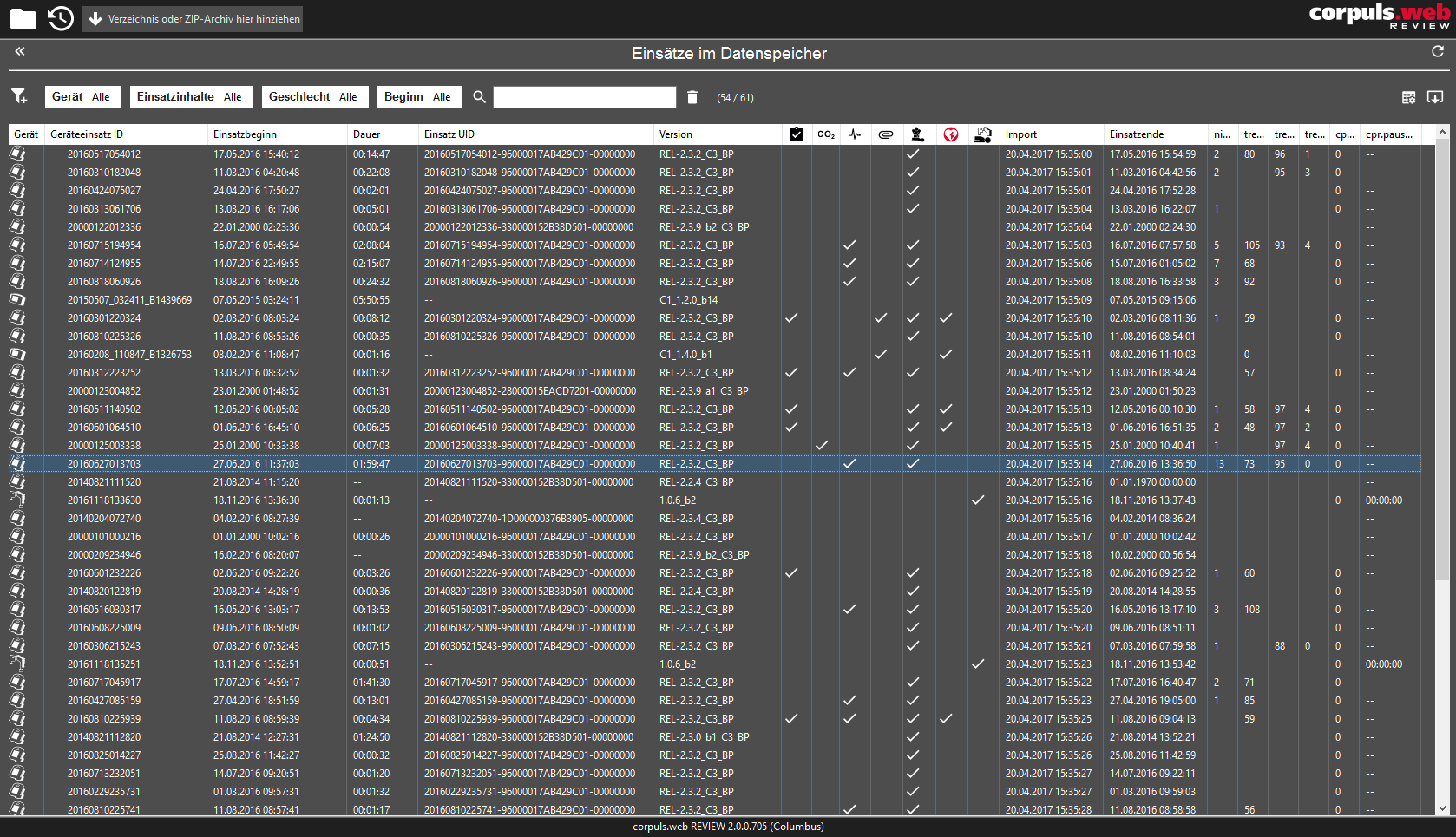Open the Einsatzinhalte filter dropdown
The image size is (1456, 837).
point(192,96)
